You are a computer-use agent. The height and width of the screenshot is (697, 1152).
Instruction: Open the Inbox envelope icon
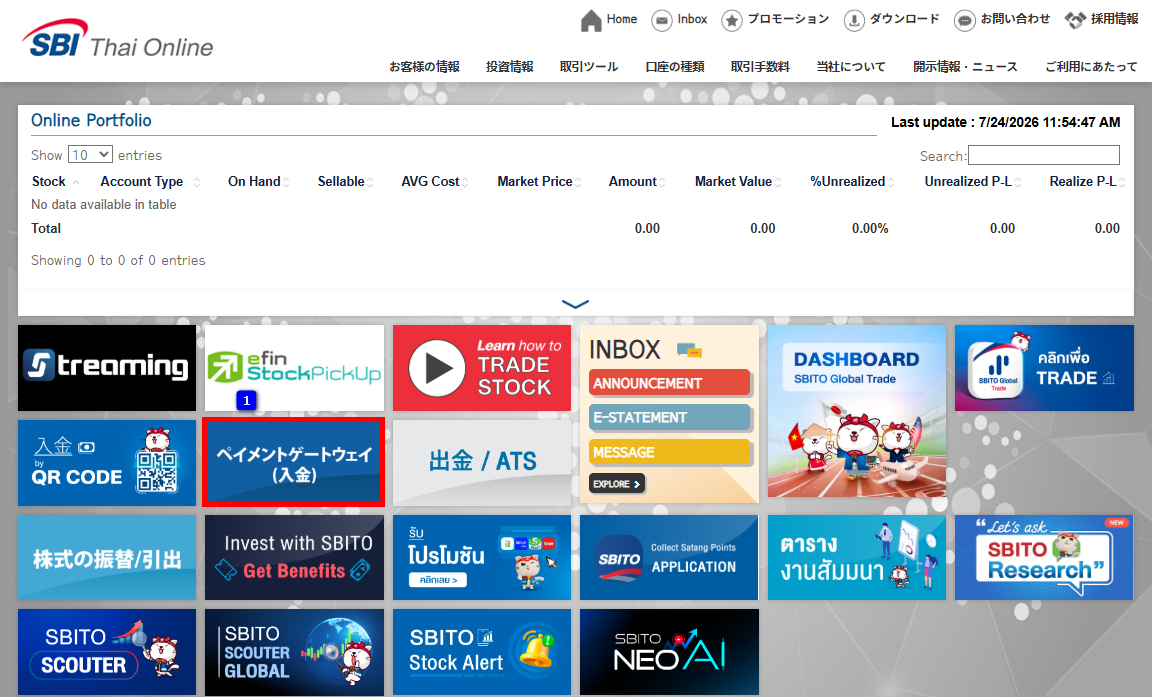pos(662,21)
